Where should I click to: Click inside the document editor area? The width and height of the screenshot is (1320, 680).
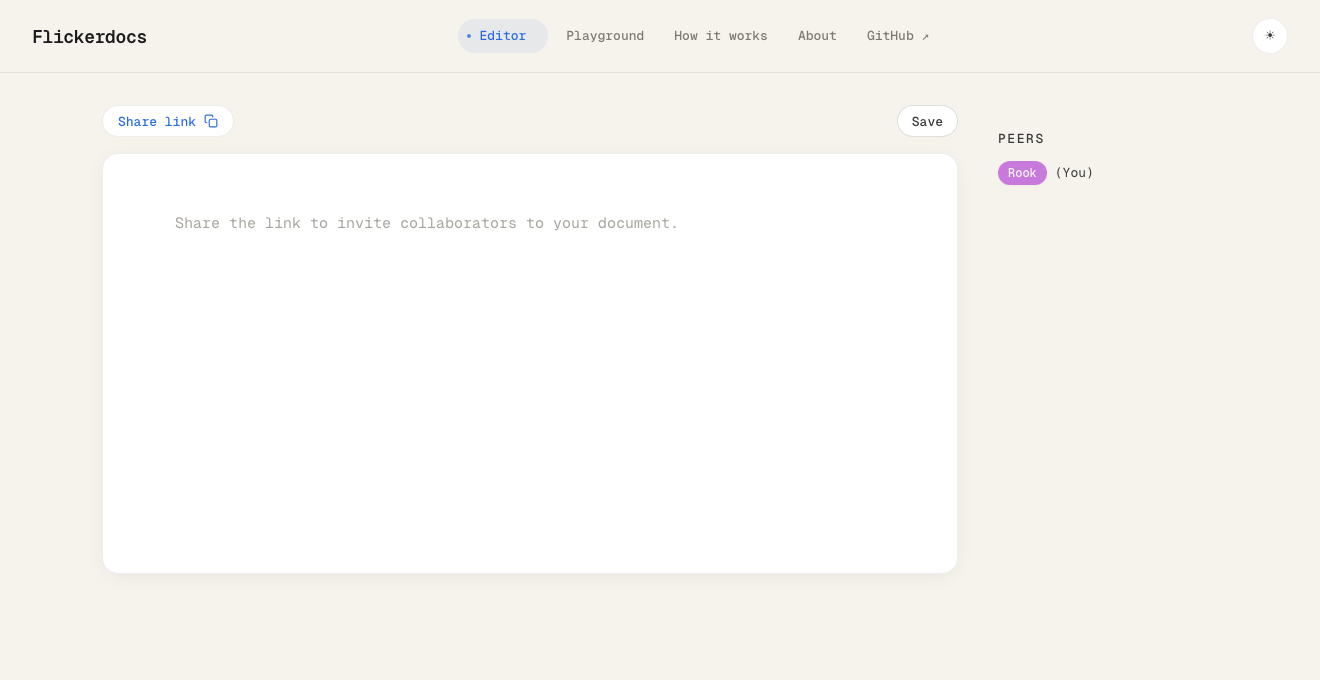[x=530, y=363]
